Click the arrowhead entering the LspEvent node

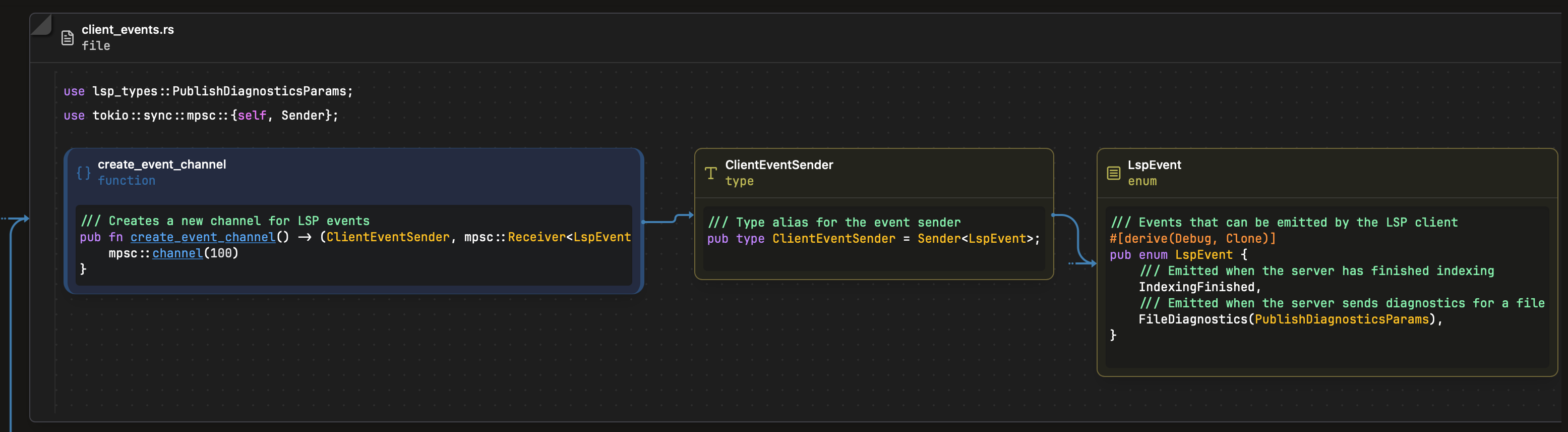1093,263
